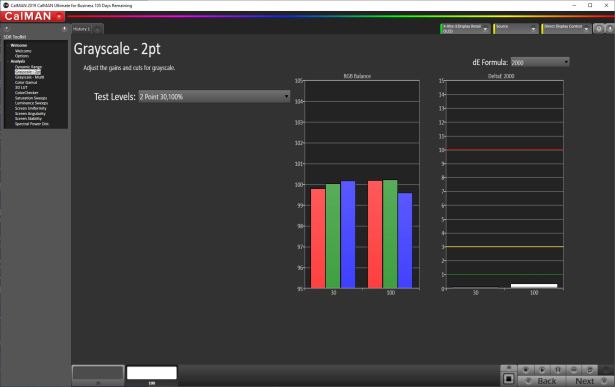Open the settings gear icon at top right
Image resolution: width=615 pixels, height=387 pixels.
pyautogui.click(x=599, y=29)
